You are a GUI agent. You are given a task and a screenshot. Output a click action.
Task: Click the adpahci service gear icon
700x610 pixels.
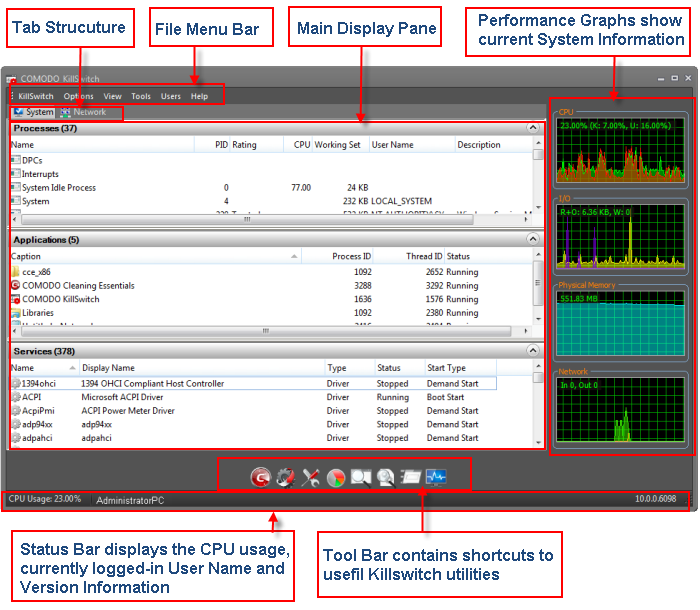point(16,438)
